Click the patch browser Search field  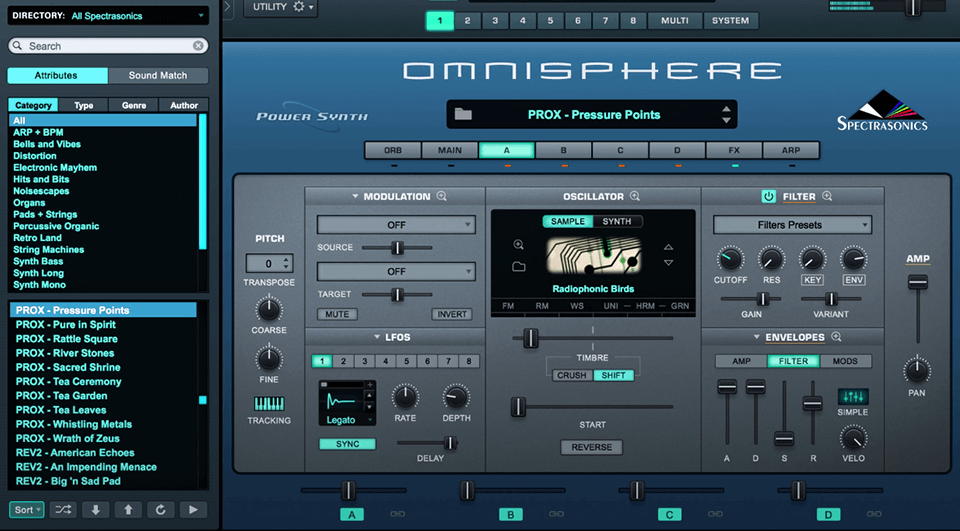click(108, 46)
